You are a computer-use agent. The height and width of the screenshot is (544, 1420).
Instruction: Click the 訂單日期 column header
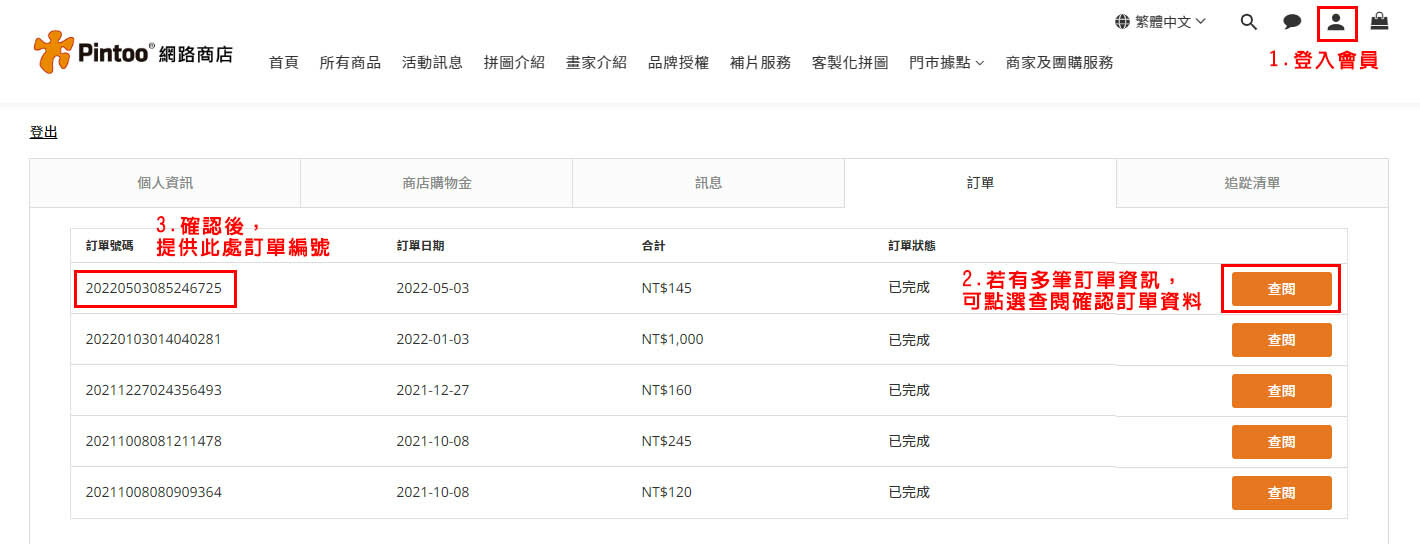[x=420, y=246]
